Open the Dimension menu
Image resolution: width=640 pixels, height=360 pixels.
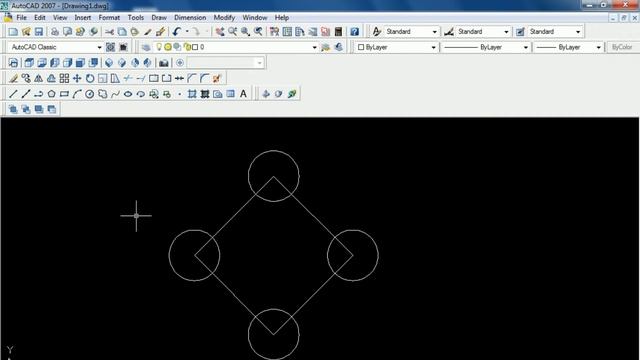[190, 18]
